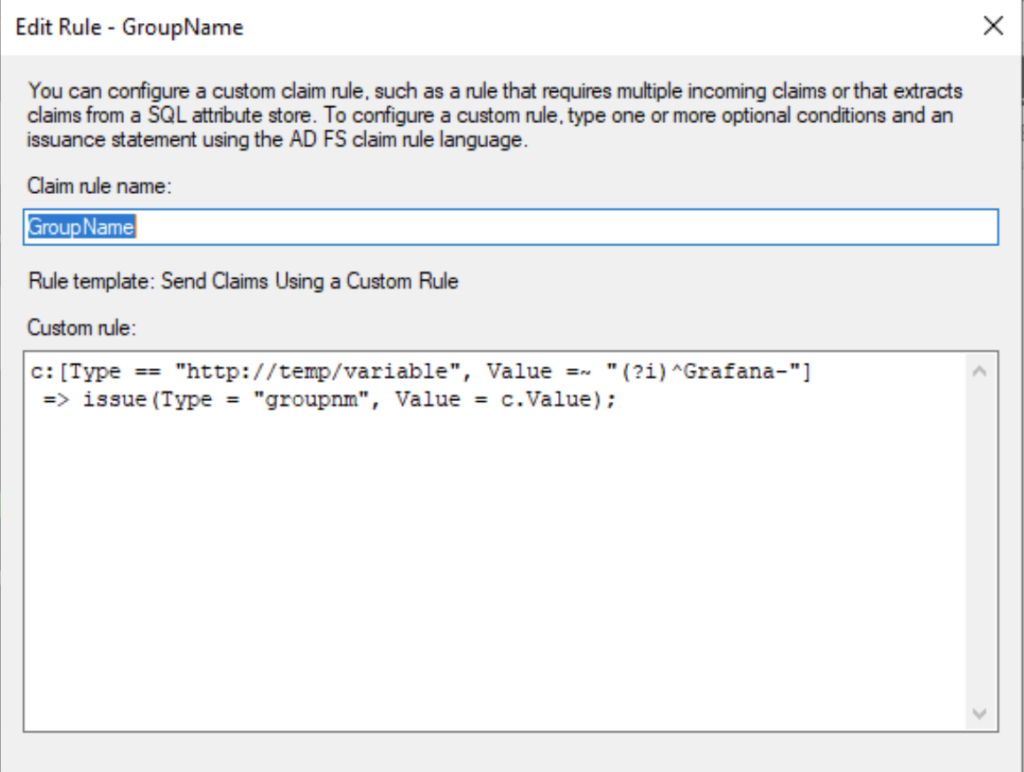Click the 'Claim rule name:' label
The height and width of the screenshot is (772, 1024).
coord(99,186)
